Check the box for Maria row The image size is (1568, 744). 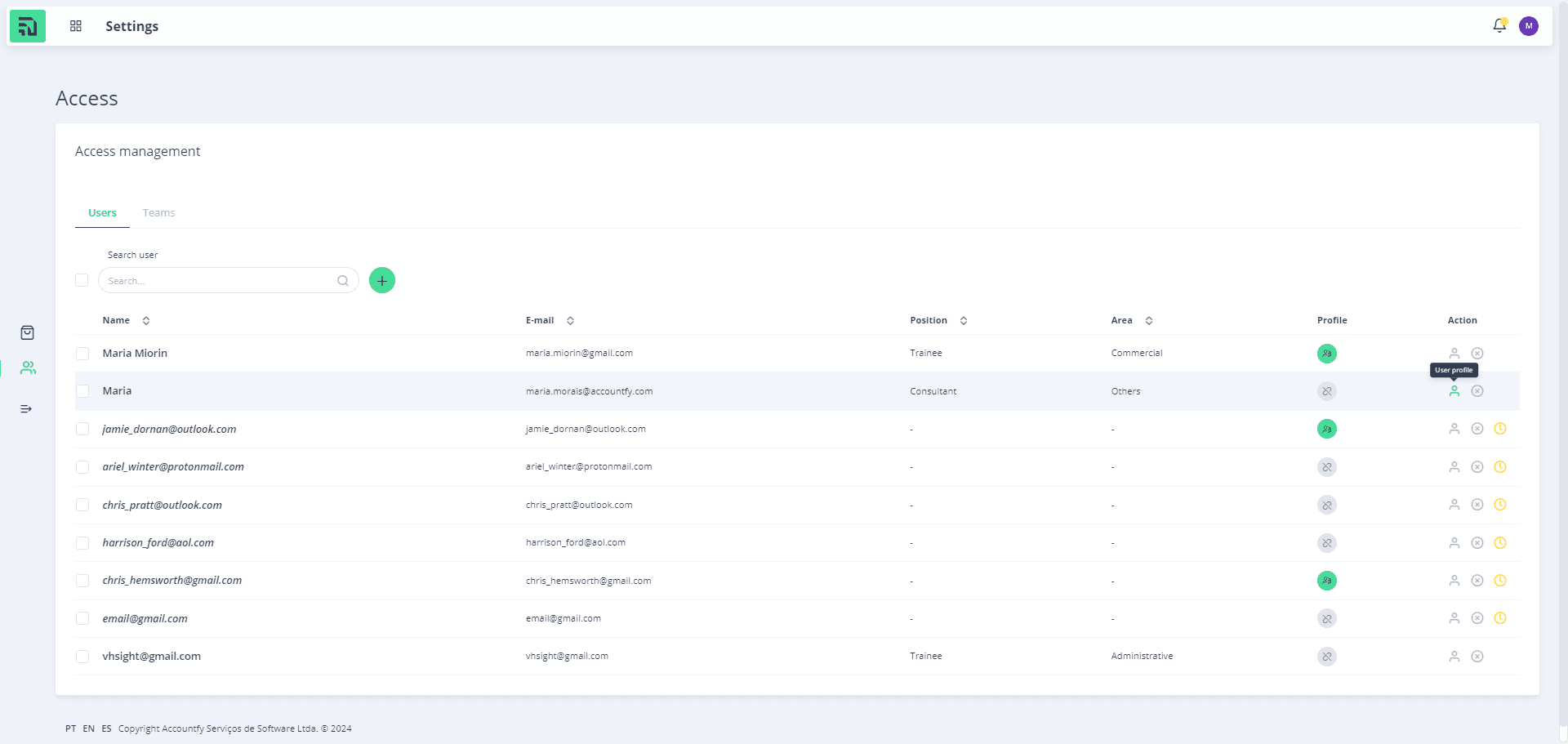[x=82, y=391]
